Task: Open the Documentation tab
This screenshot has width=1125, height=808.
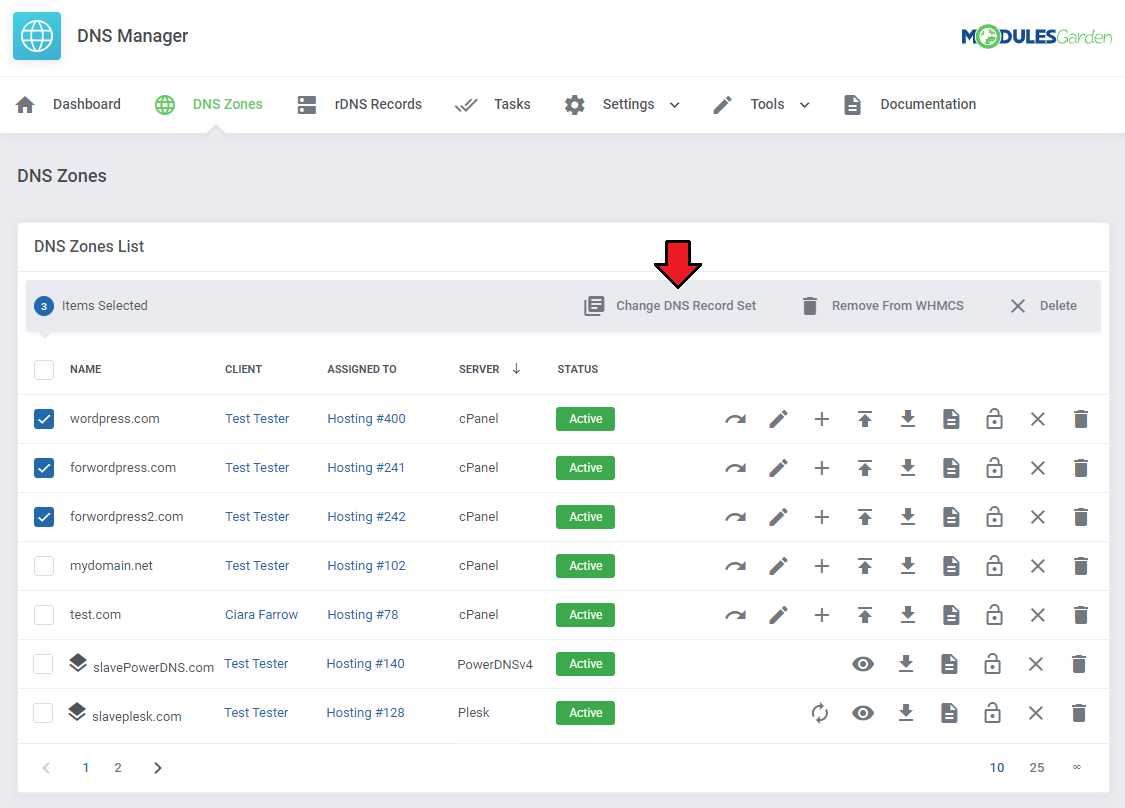Action: click(x=910, y=105)
